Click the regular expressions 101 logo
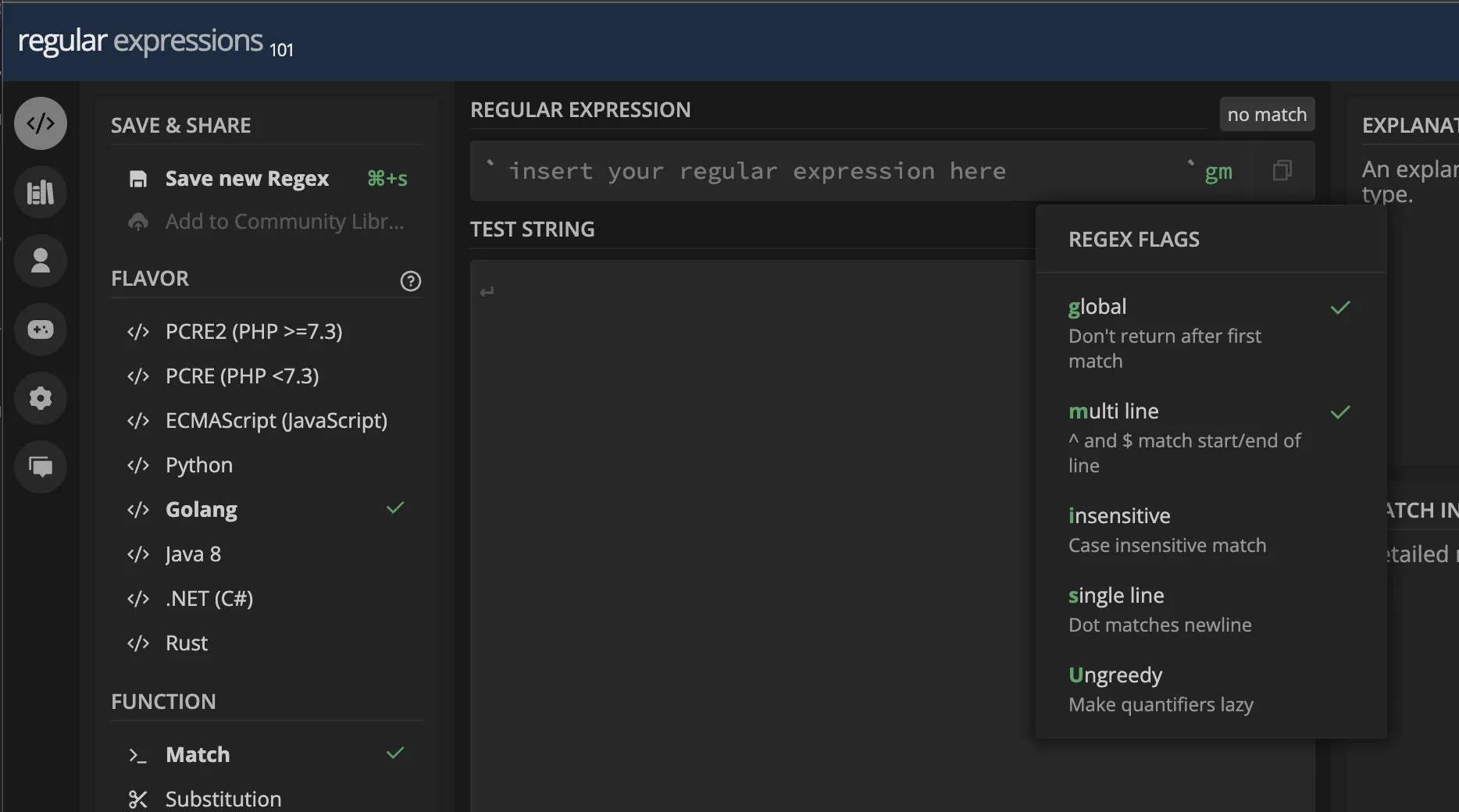The height and width of the screenshot is (812, 1459). (x=155, y=41)
